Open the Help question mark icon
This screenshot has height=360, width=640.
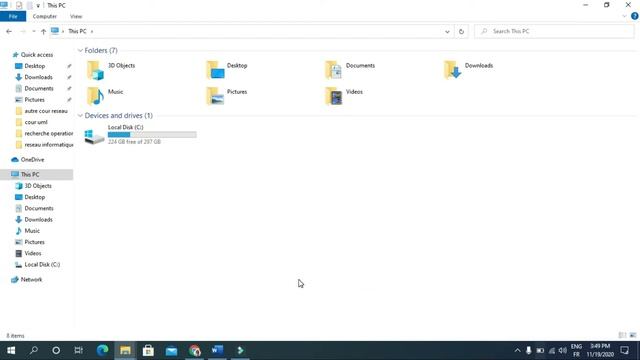(x=635, y=16)
